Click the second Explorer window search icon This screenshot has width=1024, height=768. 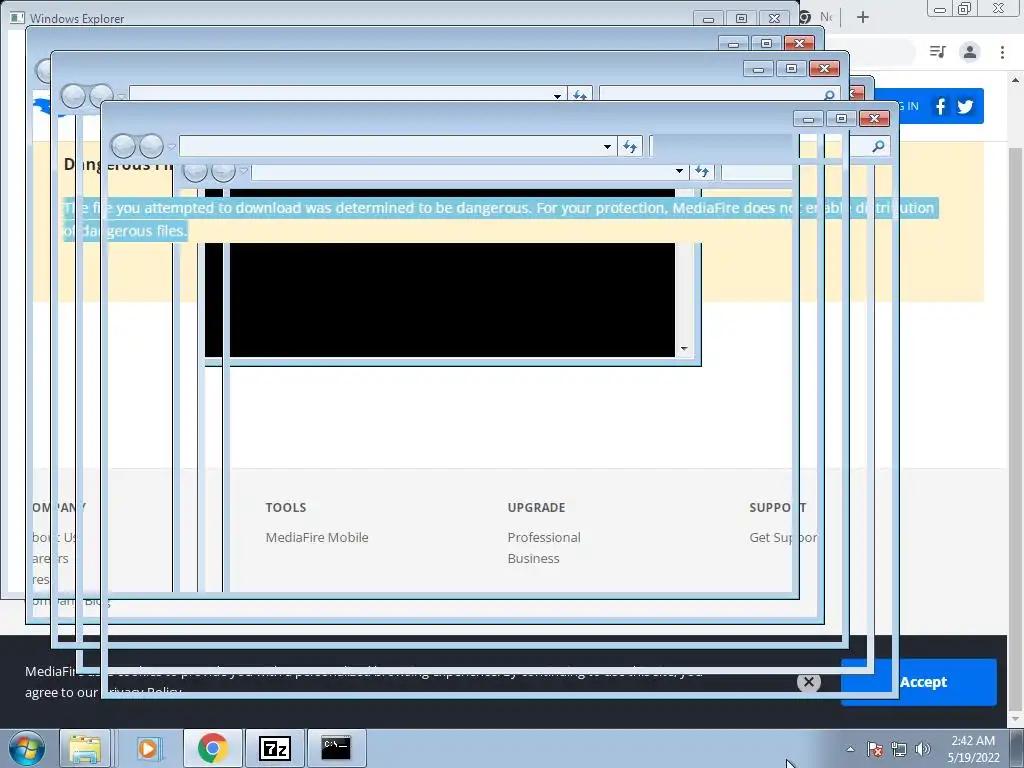click(x=829, y=95)
